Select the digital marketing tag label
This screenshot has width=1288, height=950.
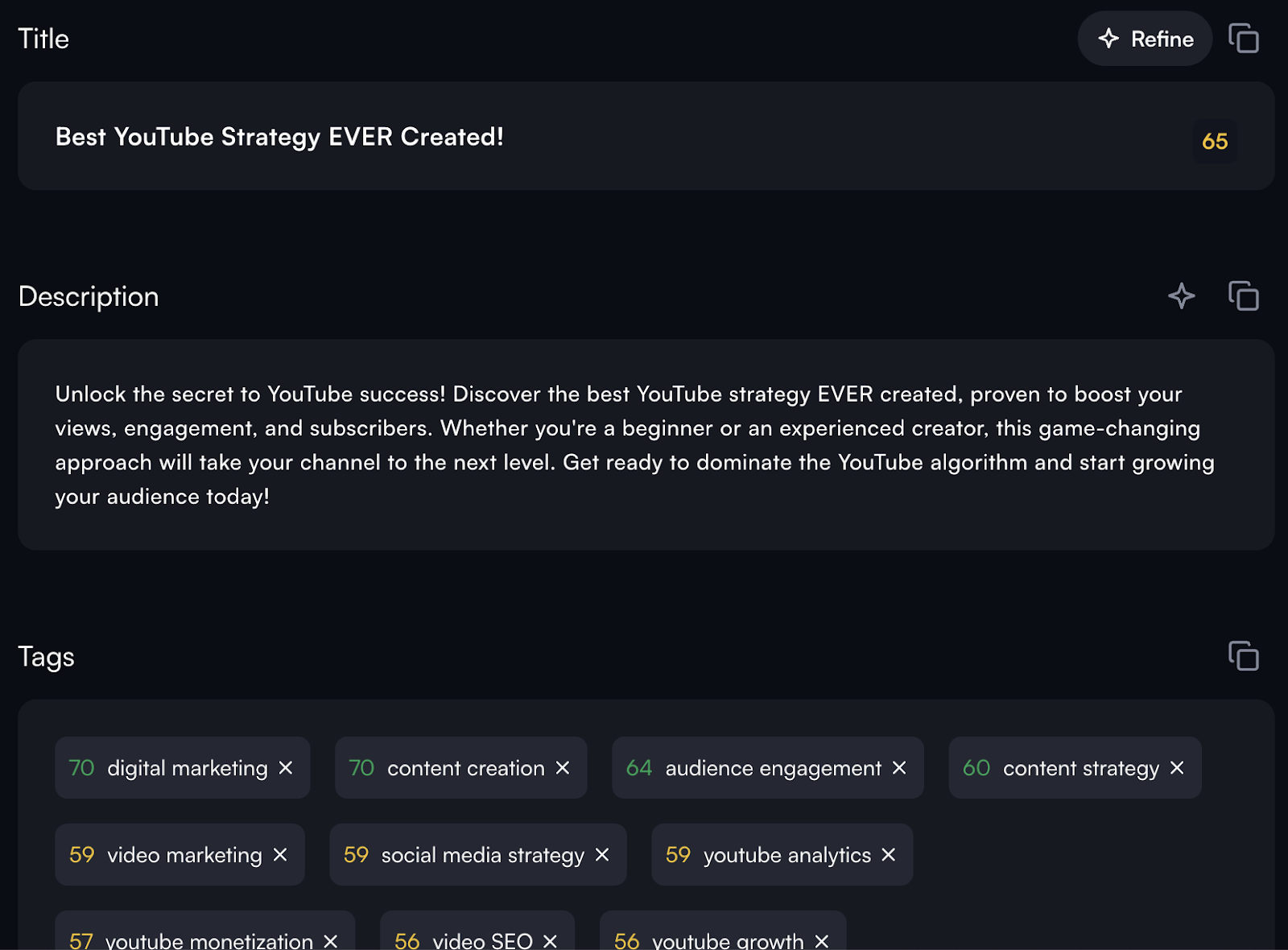(x=188, y=769)
